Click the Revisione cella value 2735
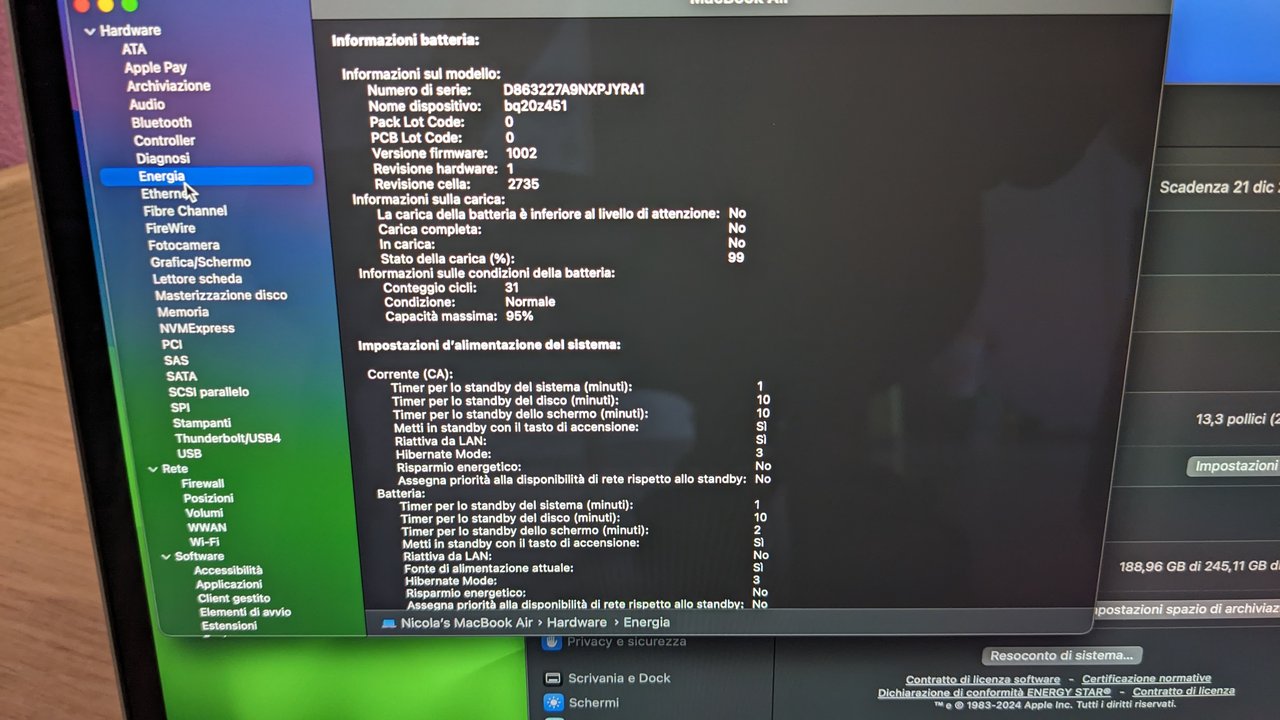The image size is (1280, 720). (523, 185)
